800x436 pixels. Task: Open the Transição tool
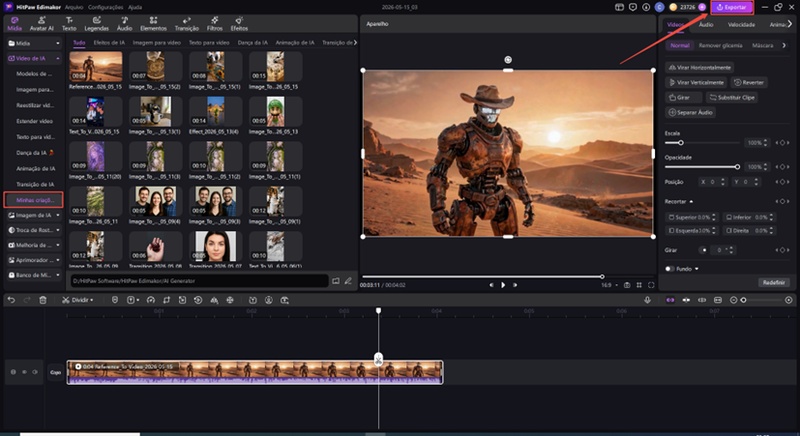tap(187, 23)
